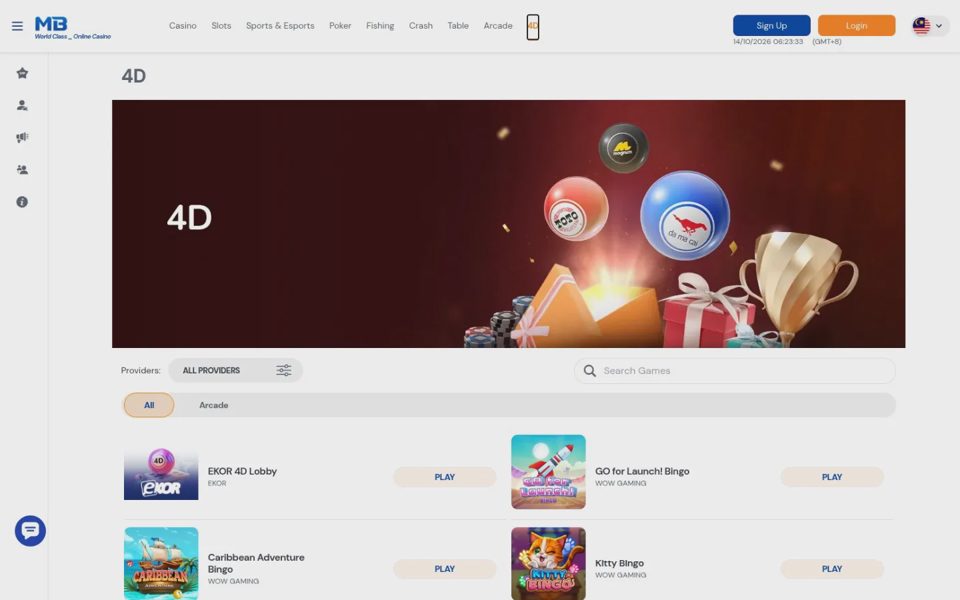Play Caribbean Adventure Bingo
Image resolution: width=960 pixels, height=600 pixels.
click(x=444, y=569)
